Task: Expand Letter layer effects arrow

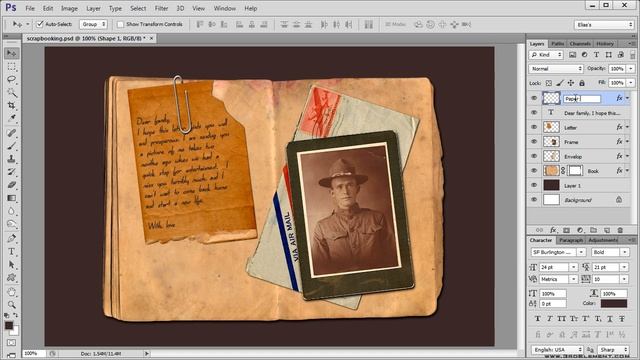Action: [x=627, y=127]
